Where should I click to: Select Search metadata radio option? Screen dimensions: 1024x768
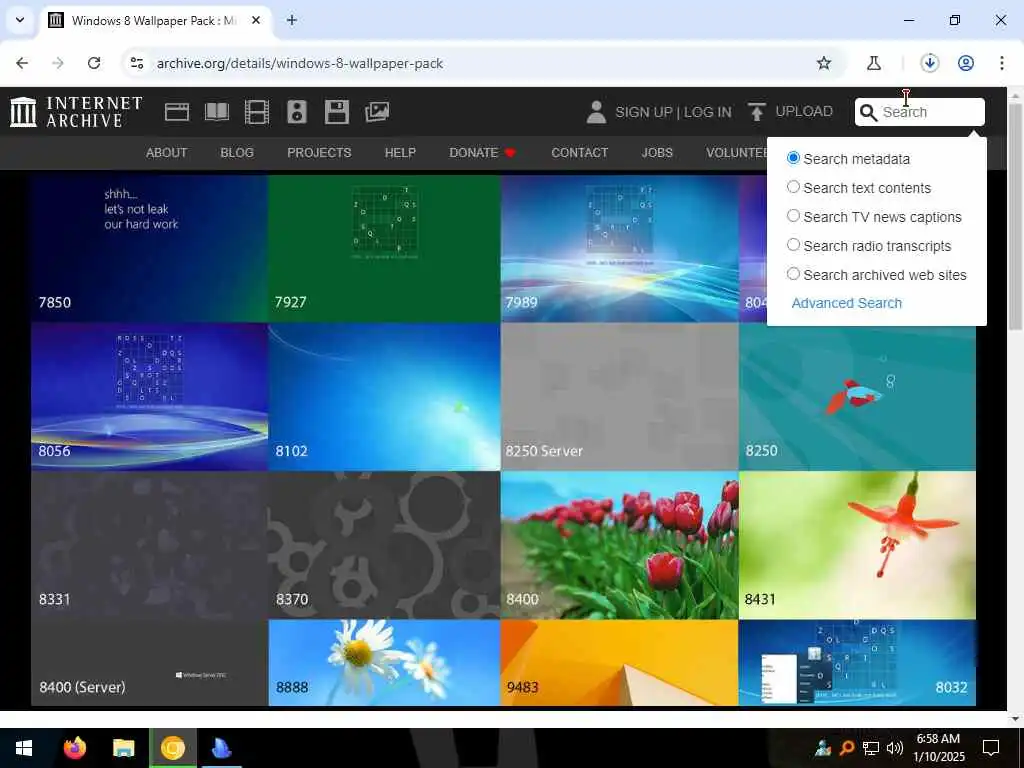[793, 158]
